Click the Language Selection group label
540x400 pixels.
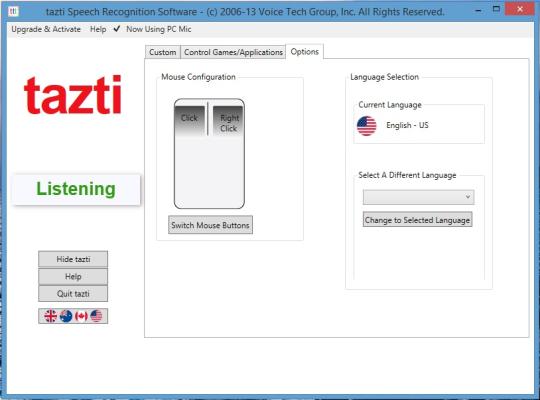click(x=384, y=77)
